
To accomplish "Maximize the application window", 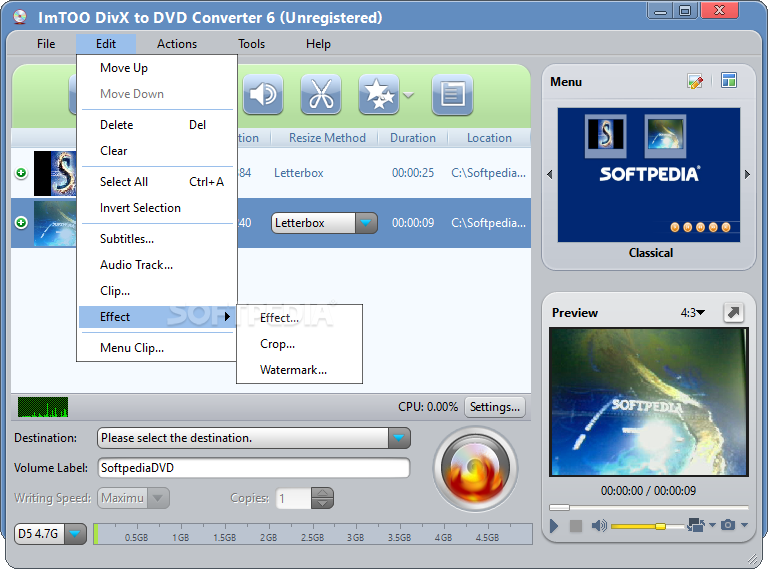I will pyautogui.click(x=685, y=11).
